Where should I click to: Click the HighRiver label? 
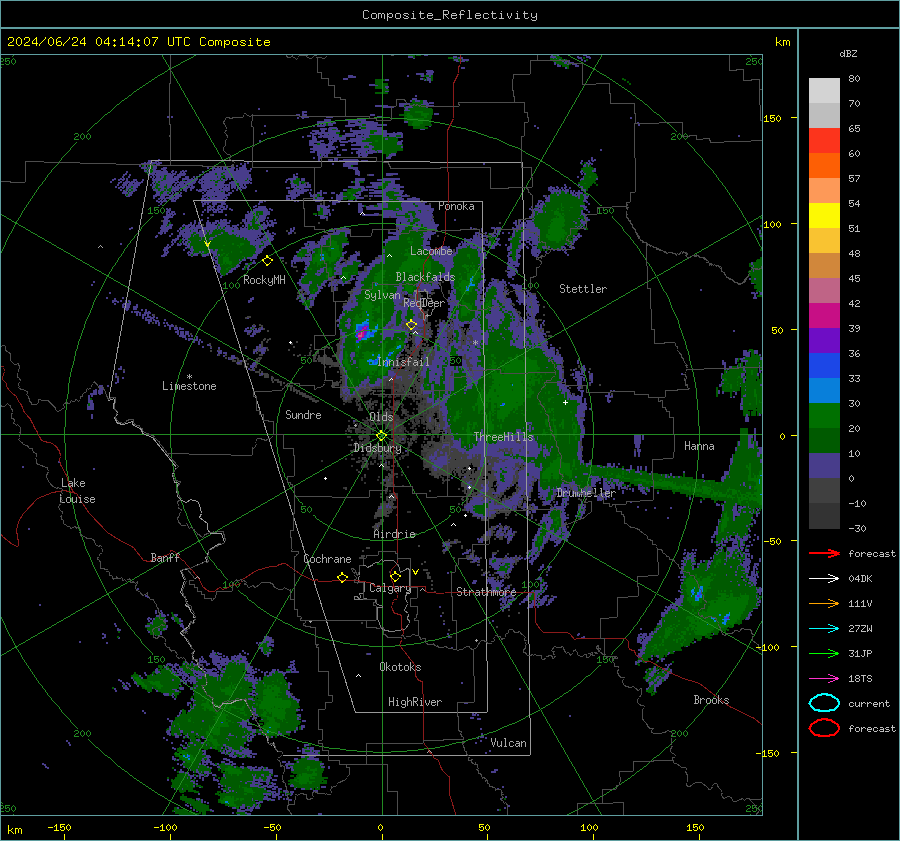(x=415, y=702)
